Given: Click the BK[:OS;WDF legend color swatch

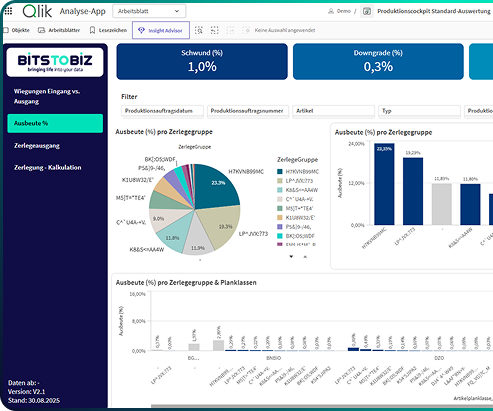Looking at the screenshot, I should click(x=280, y=236).
